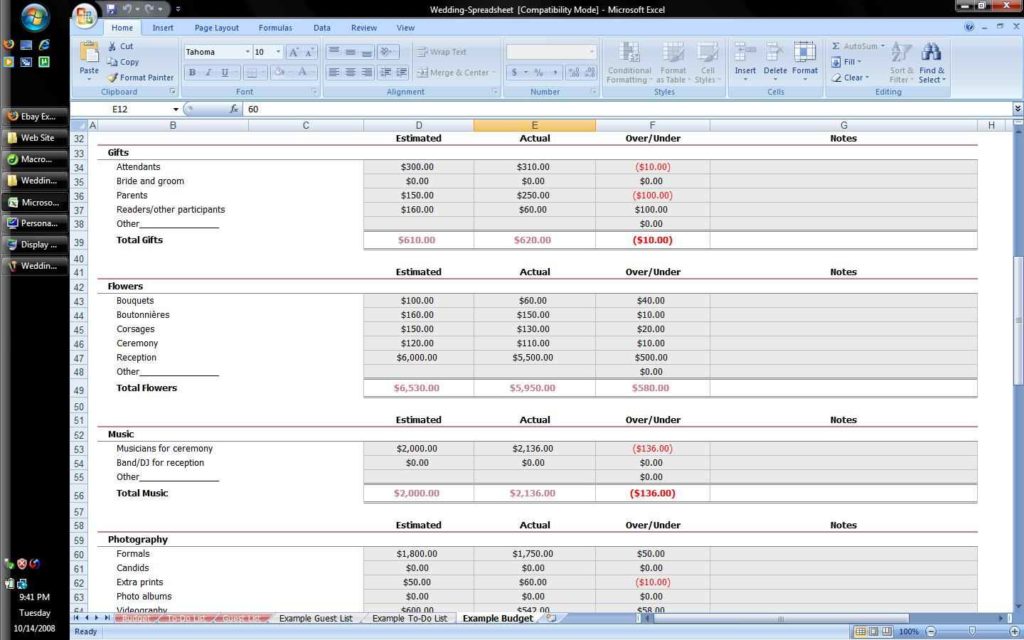
Task: Open the Example Guest List sheet tab
Action: 315,619
